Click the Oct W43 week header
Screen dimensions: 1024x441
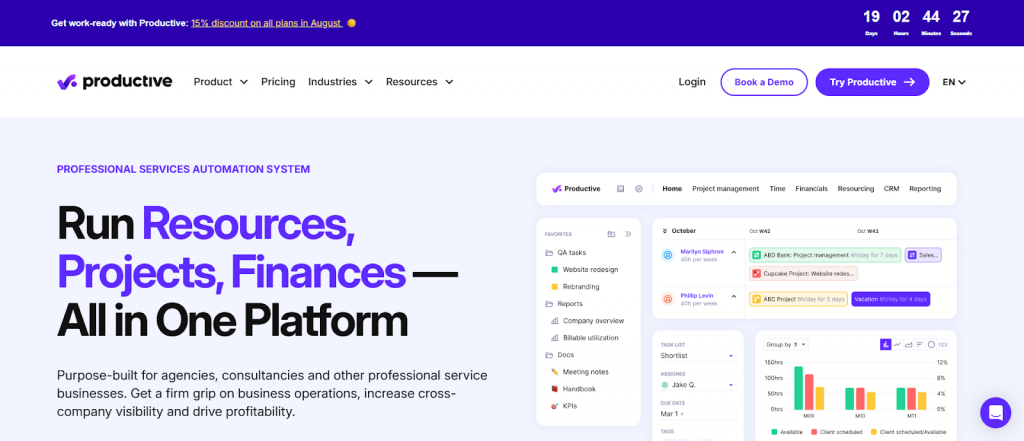[868, 231]
